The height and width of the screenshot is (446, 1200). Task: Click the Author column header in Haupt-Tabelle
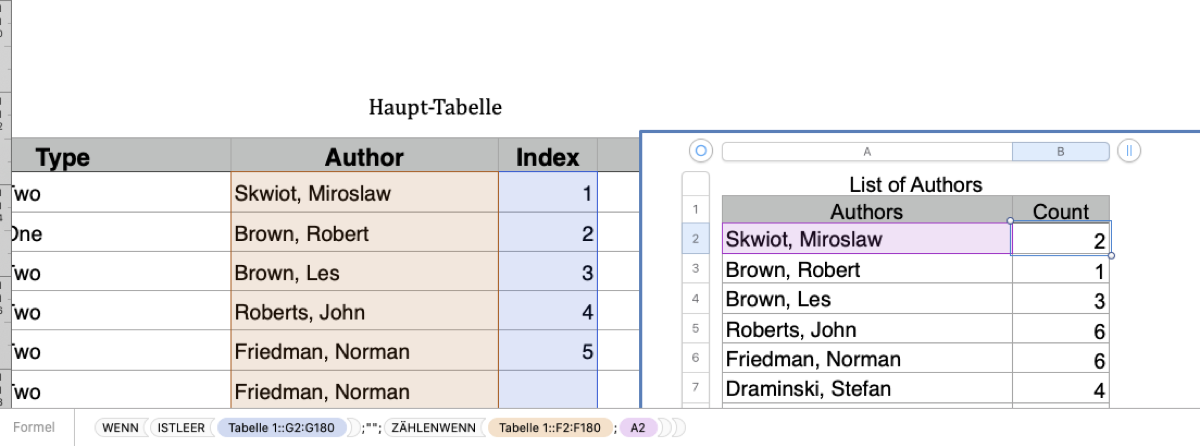[364, 157]
